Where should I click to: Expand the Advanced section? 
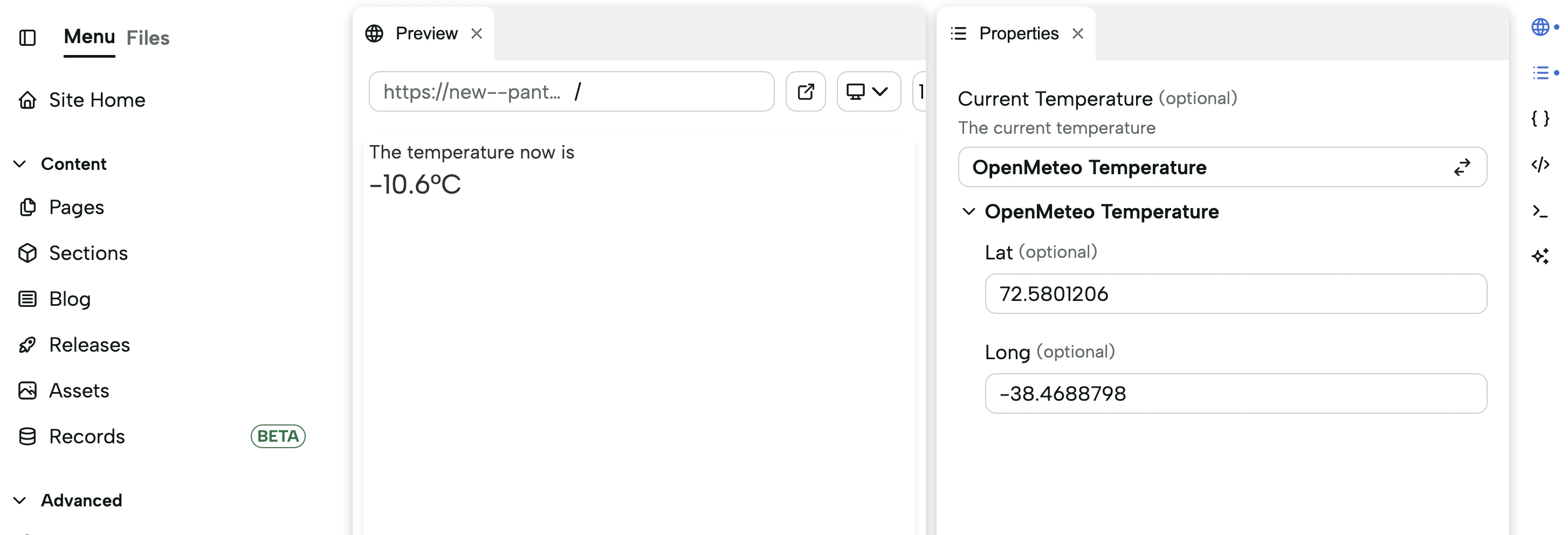coord(19,500)
